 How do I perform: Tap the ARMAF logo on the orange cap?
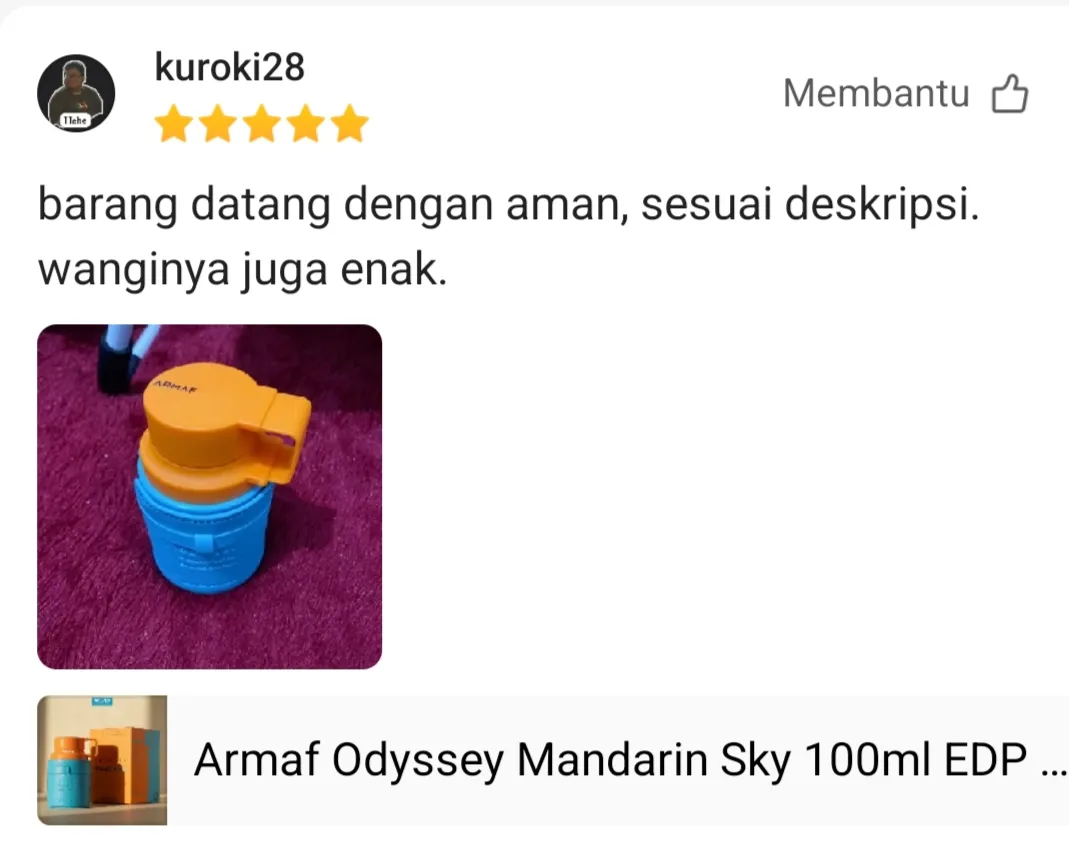pos(175,387)
